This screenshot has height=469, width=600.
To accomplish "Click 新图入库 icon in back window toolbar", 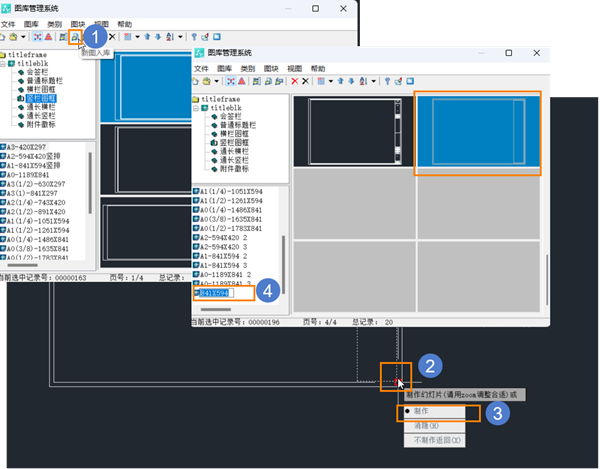I will (75, 37).
